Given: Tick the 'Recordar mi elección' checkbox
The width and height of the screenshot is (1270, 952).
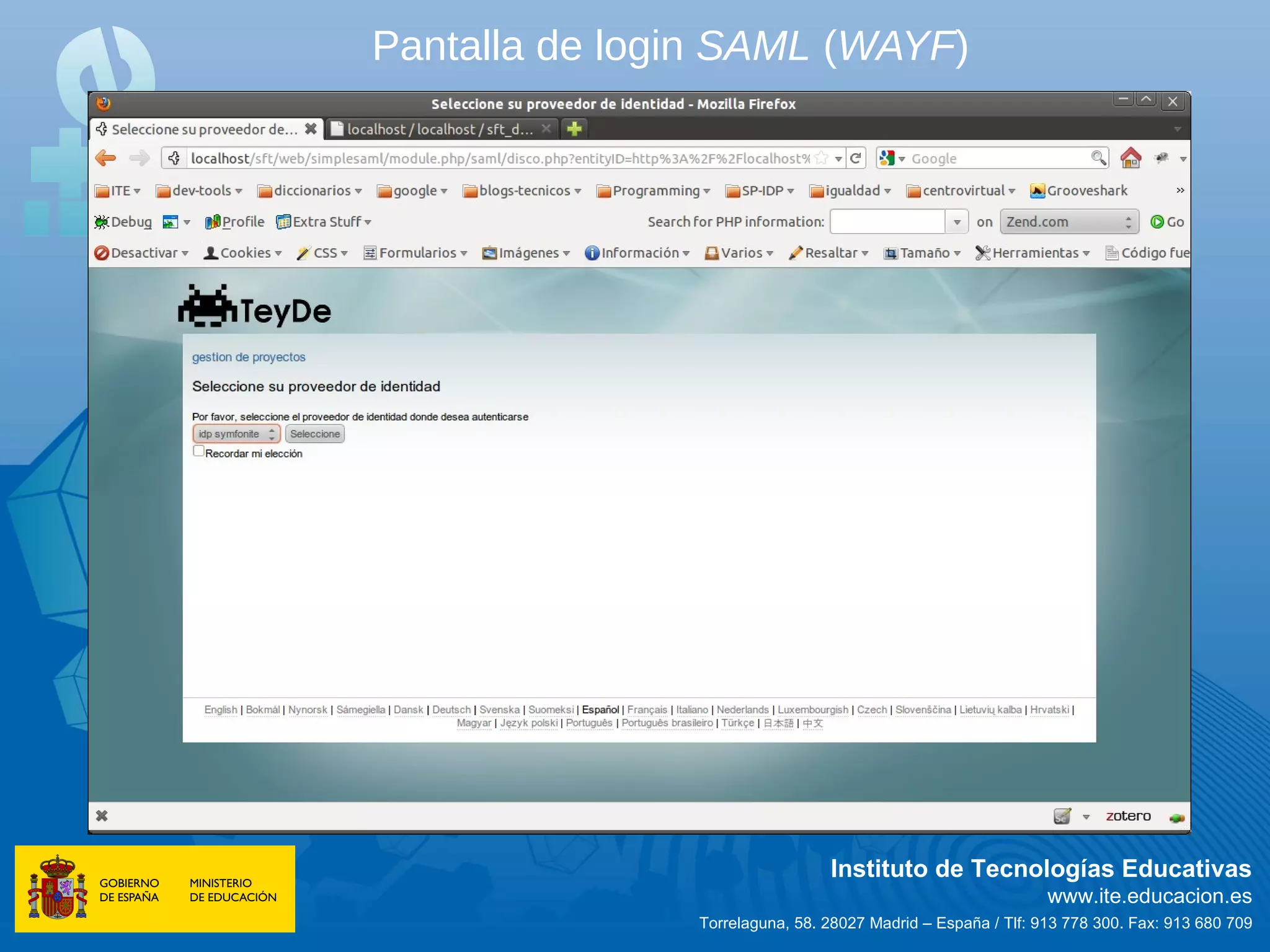Looking at the screenshot, I should (198, 451).
